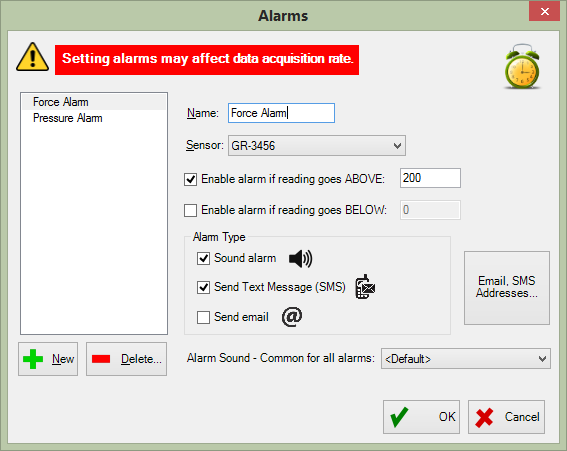Select Pressure Alarm in the alarm list

(x=94, y=118)
